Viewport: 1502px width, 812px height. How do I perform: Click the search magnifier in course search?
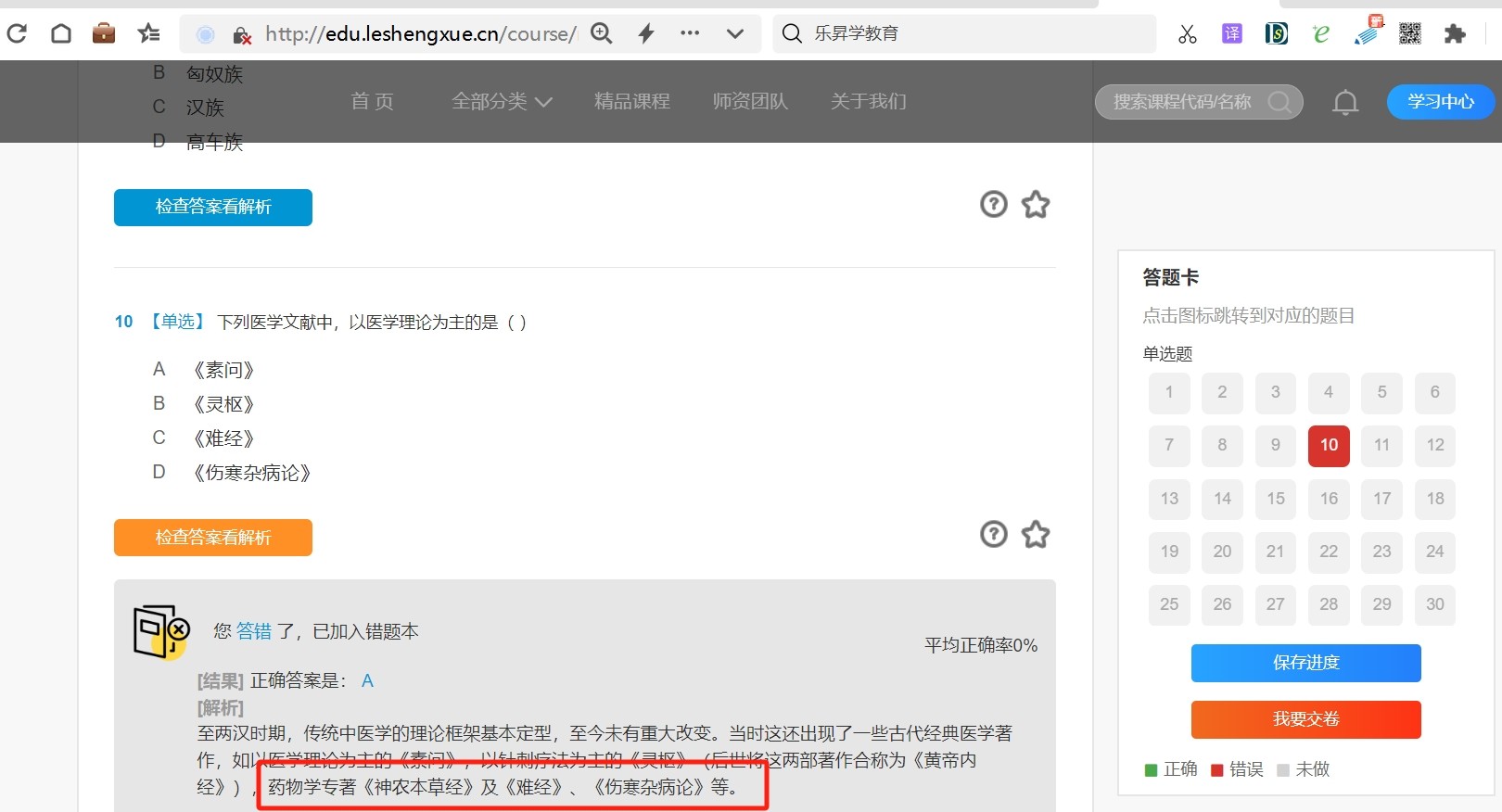pos(1279,102)
